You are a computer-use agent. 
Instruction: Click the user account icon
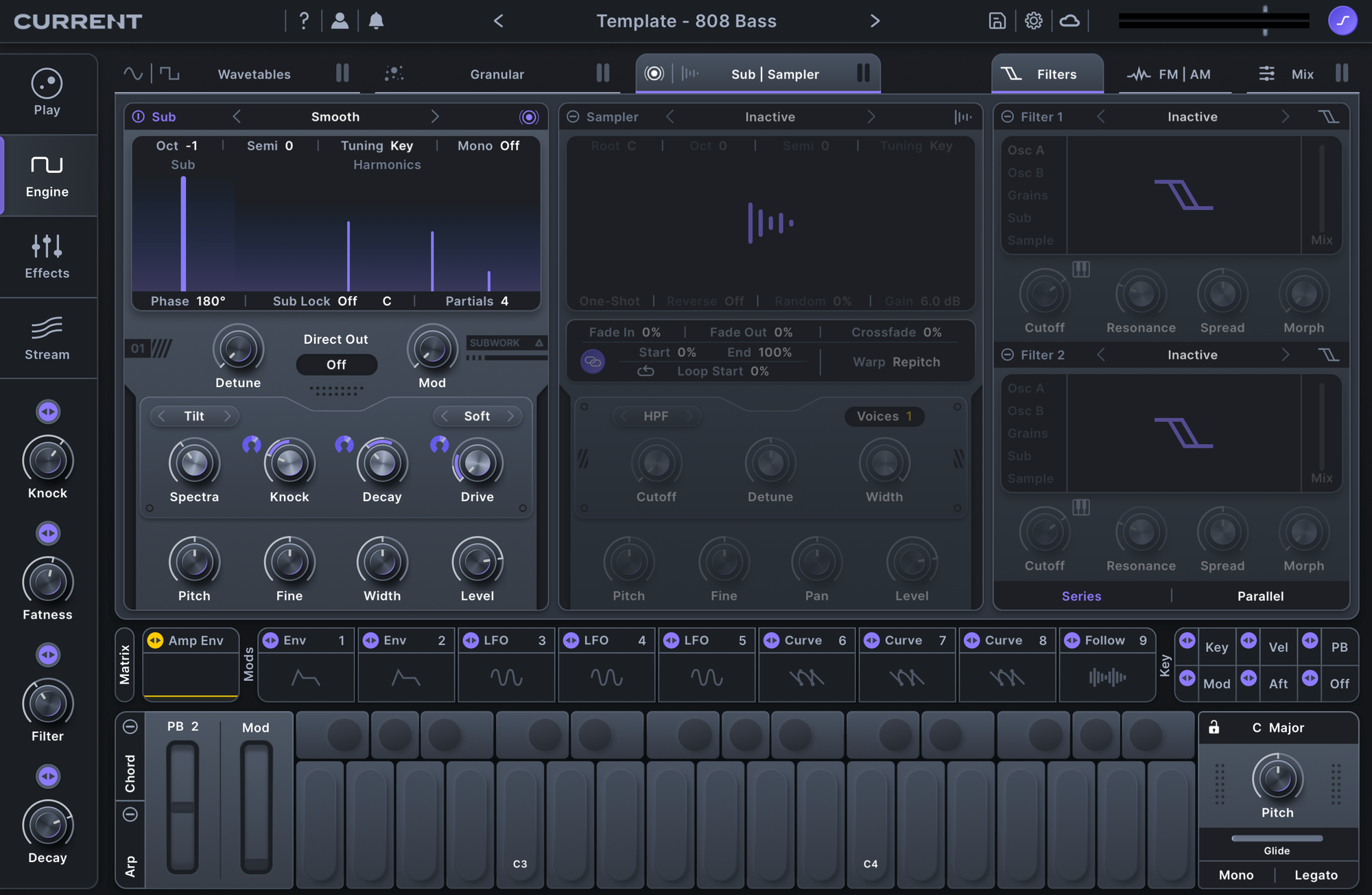pos(340,21)
